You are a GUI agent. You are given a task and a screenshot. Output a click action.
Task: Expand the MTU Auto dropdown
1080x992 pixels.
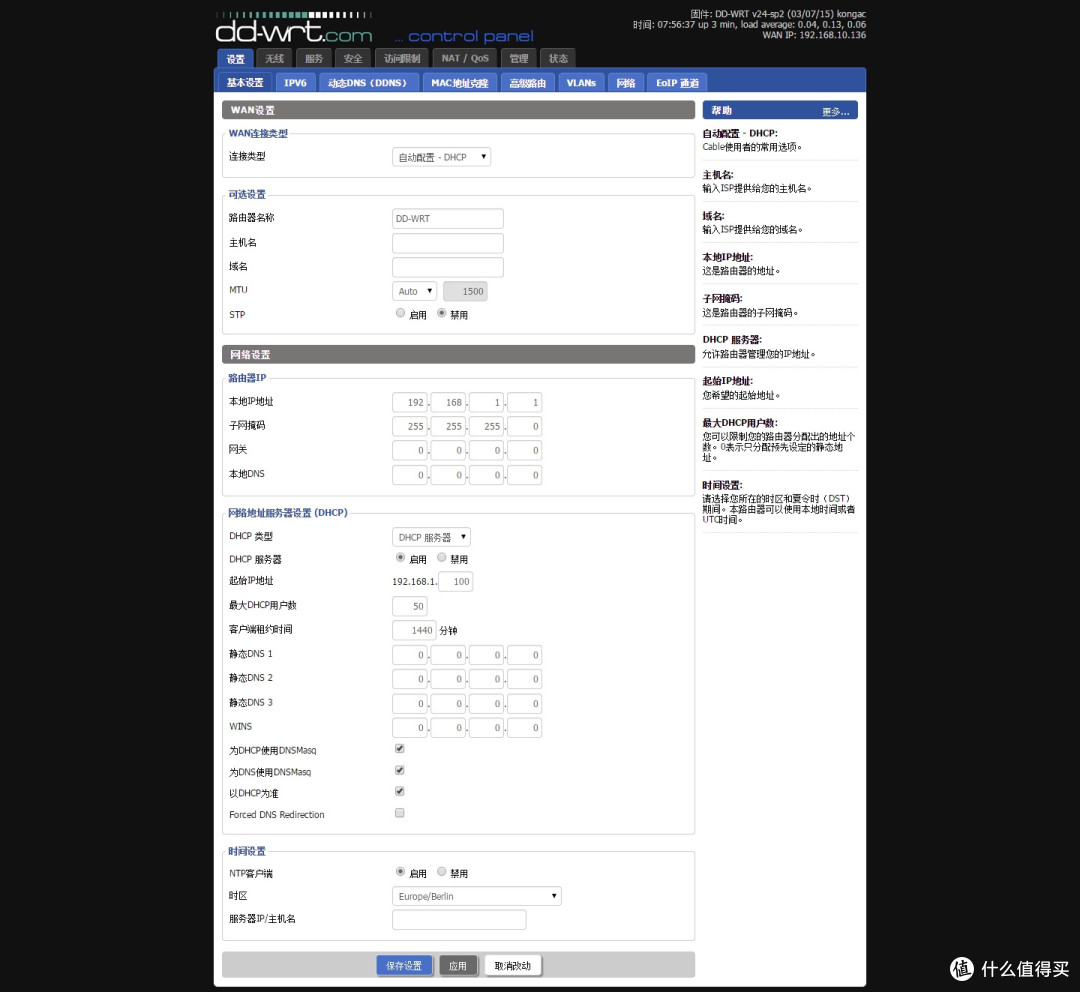click(x=415, y=291)
